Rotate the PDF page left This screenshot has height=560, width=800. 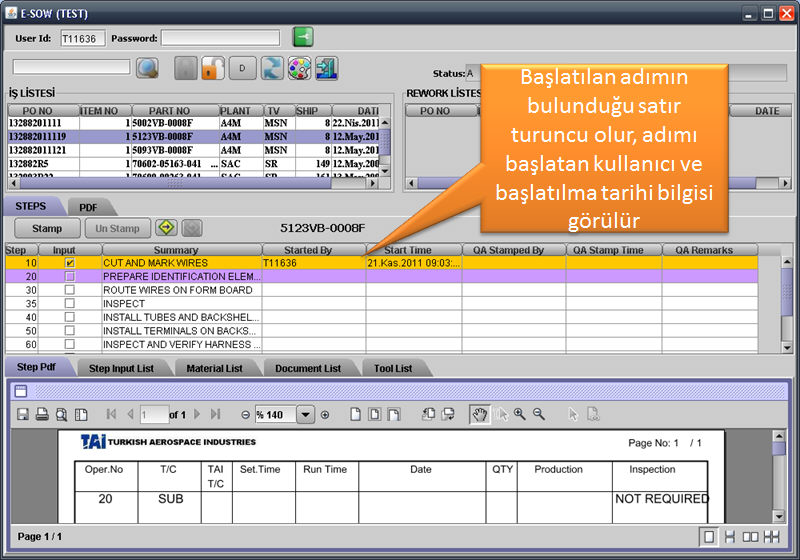click(x=429, y=414)
